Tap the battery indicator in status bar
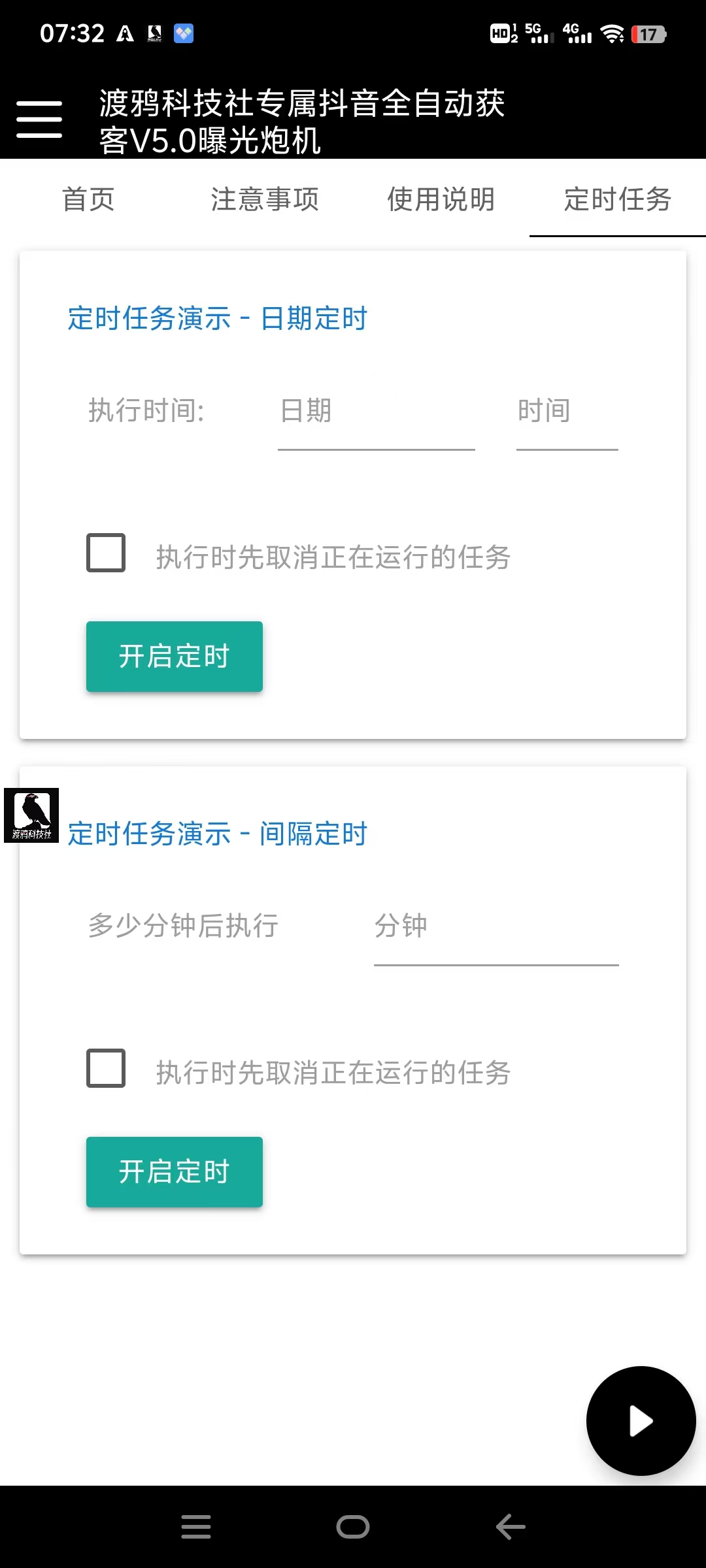 tap(648, 34)
